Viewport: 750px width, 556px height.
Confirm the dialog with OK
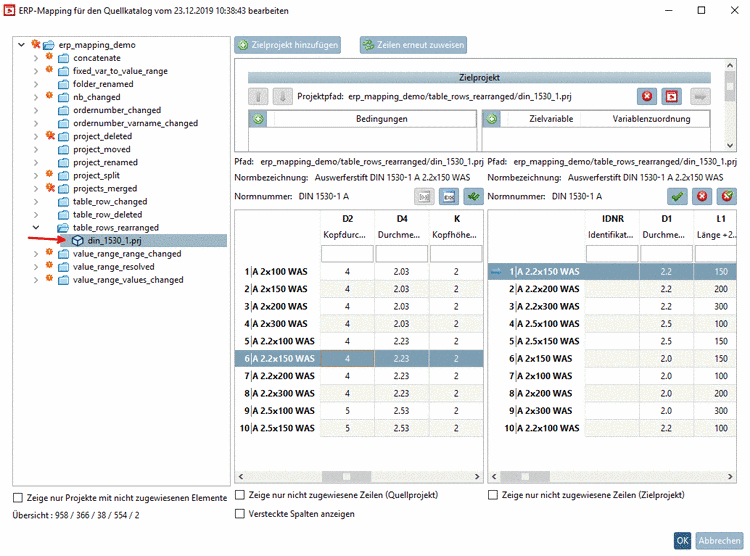coord(683,541)
